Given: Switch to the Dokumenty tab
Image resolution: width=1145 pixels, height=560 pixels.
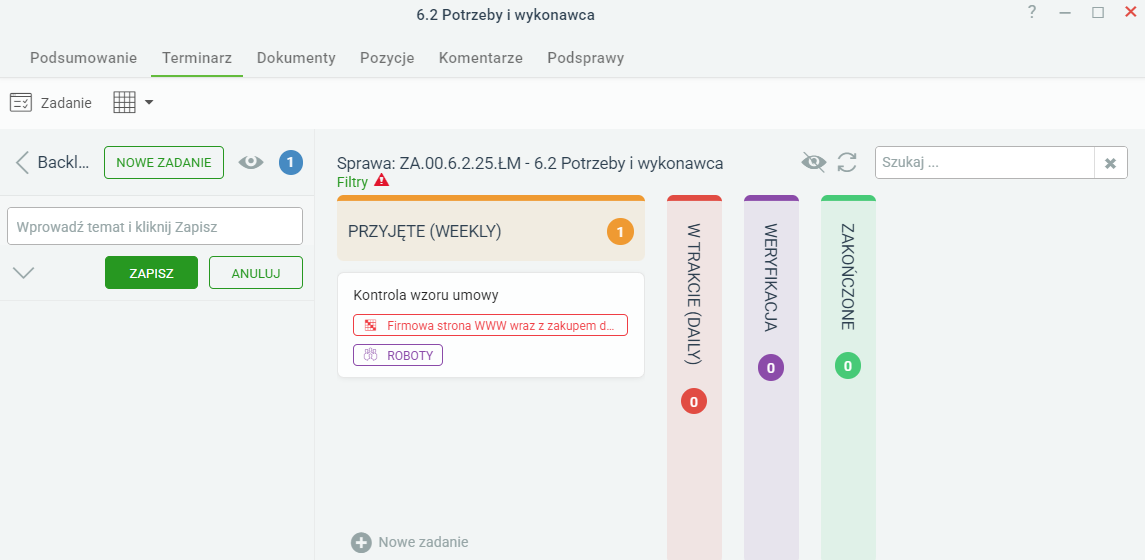Looking at the screenshot, I should 296,58.
